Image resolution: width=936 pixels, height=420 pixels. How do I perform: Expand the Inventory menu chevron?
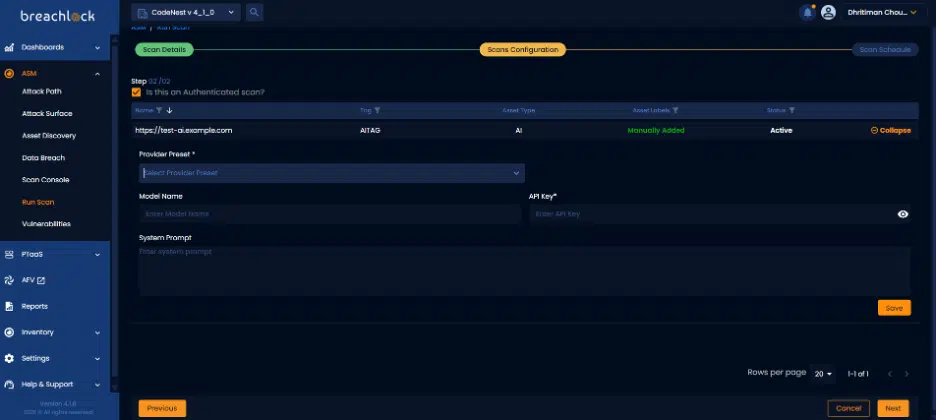pos(97,332)
